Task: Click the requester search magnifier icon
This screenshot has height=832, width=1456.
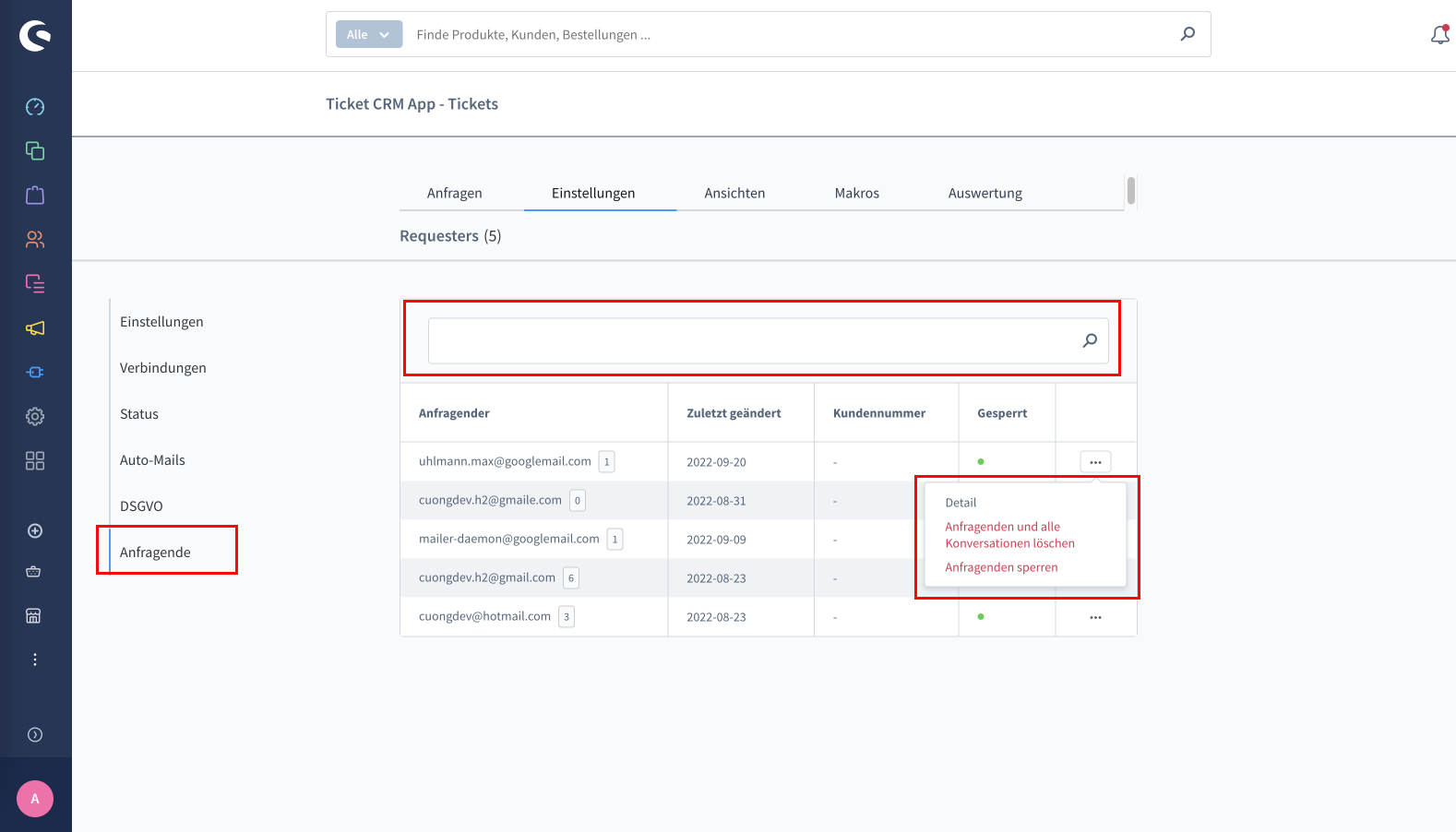Action: (x=1090, y=340)
